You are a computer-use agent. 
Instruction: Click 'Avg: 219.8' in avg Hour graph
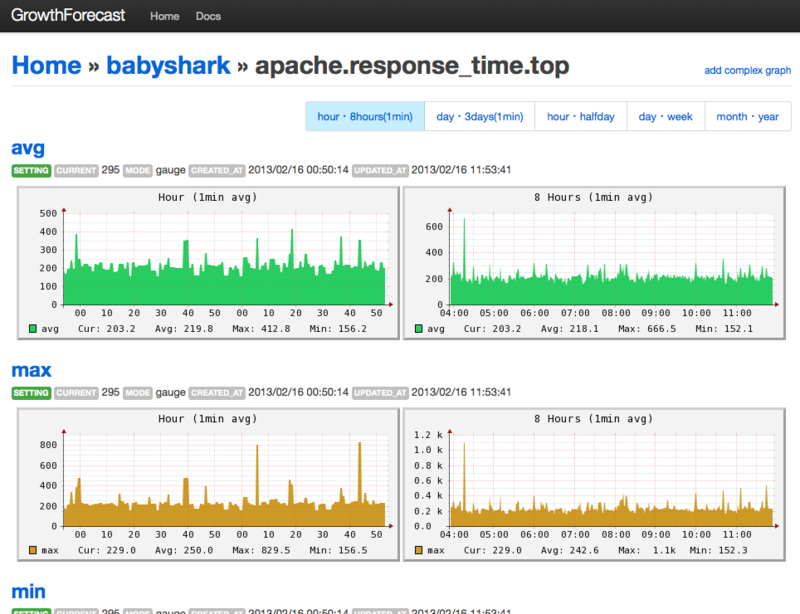pos(184,329)
